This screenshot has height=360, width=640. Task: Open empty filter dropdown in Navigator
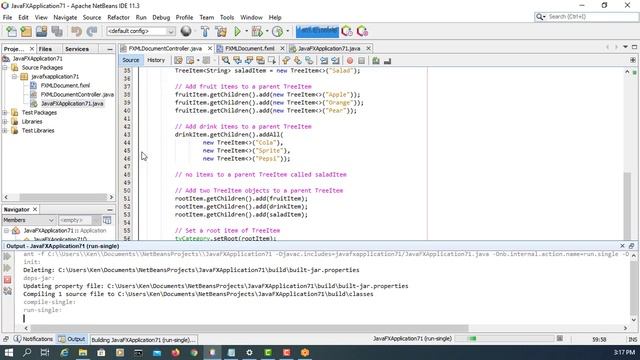(79, 220)
